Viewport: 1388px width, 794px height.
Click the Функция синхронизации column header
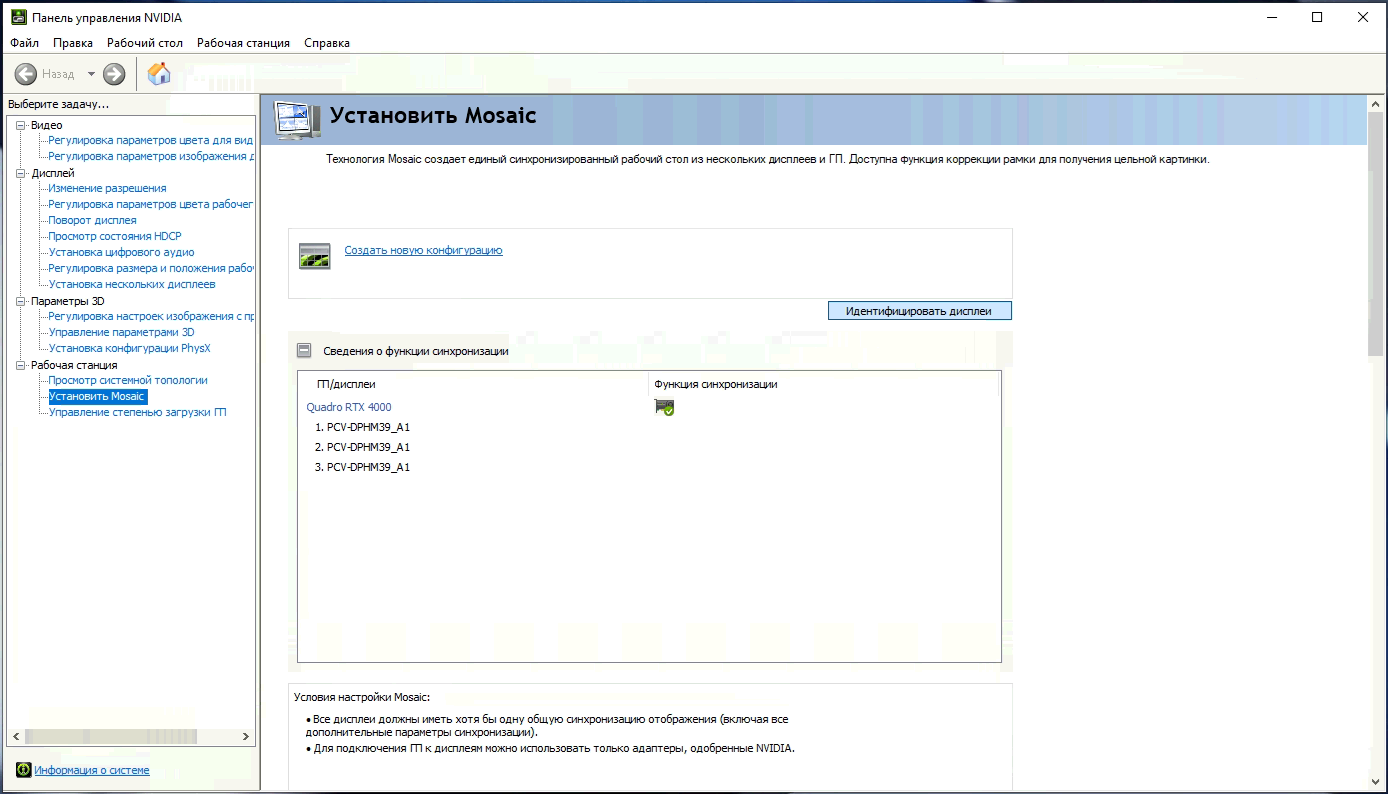pos(715,384)
